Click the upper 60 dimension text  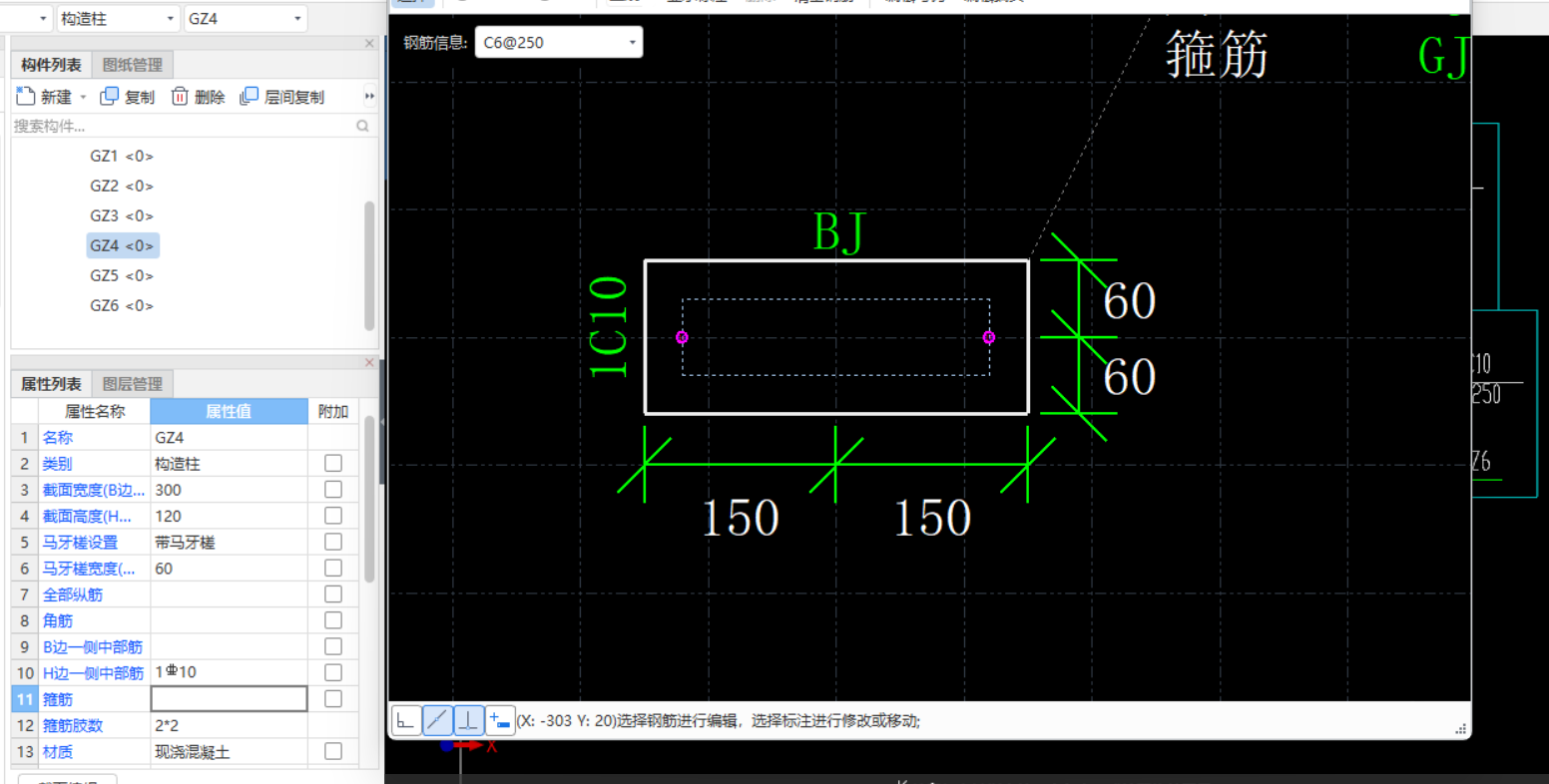[x=1129, y=300]
